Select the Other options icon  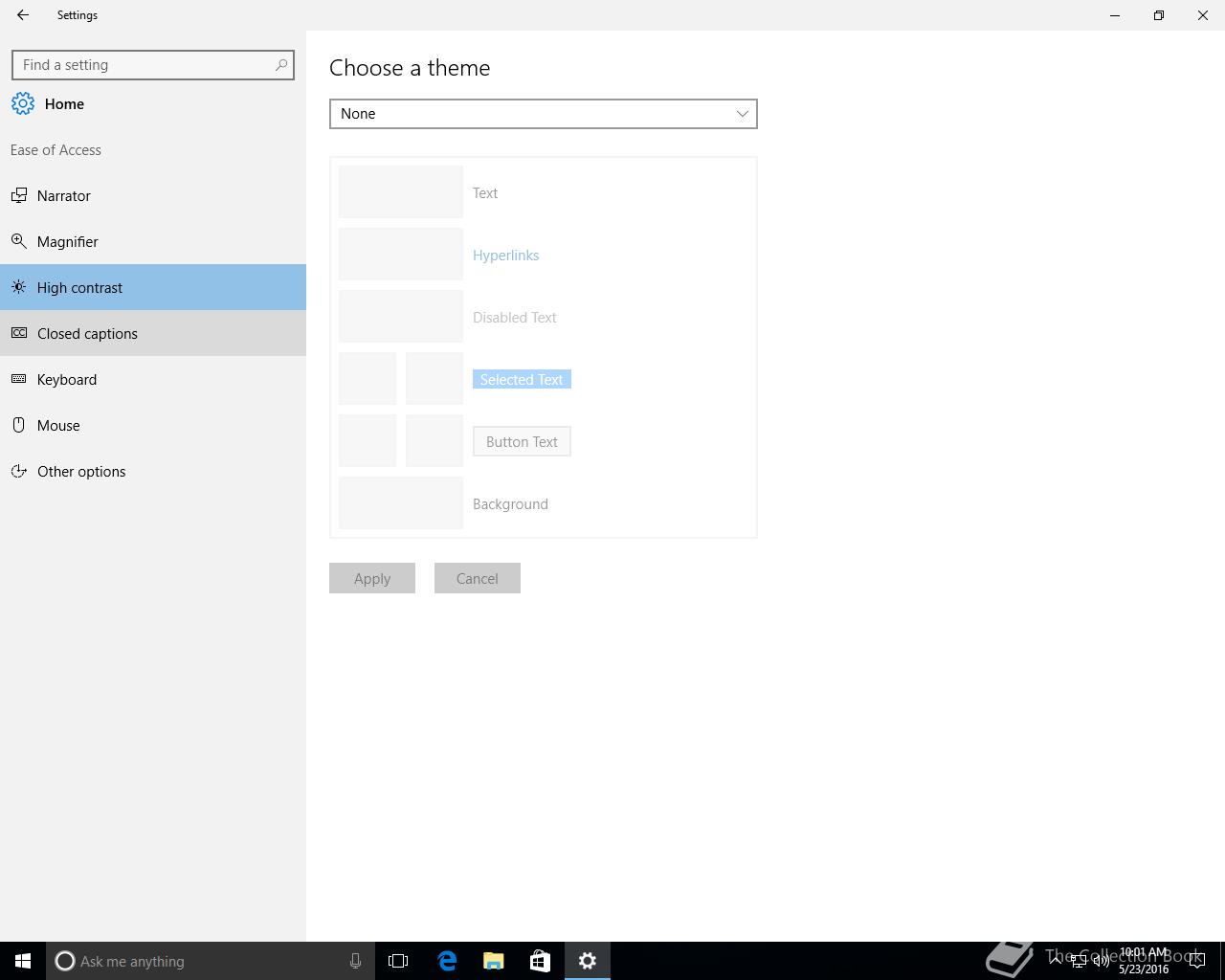19,471
